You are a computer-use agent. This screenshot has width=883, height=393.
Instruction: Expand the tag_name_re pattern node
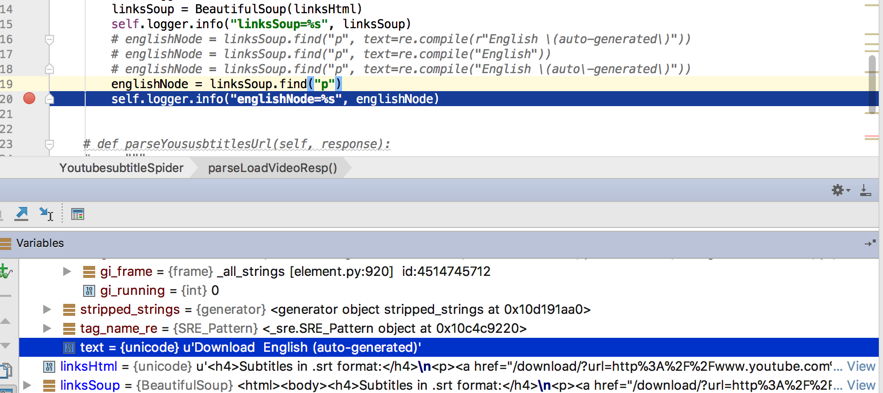tap(48, 328)
